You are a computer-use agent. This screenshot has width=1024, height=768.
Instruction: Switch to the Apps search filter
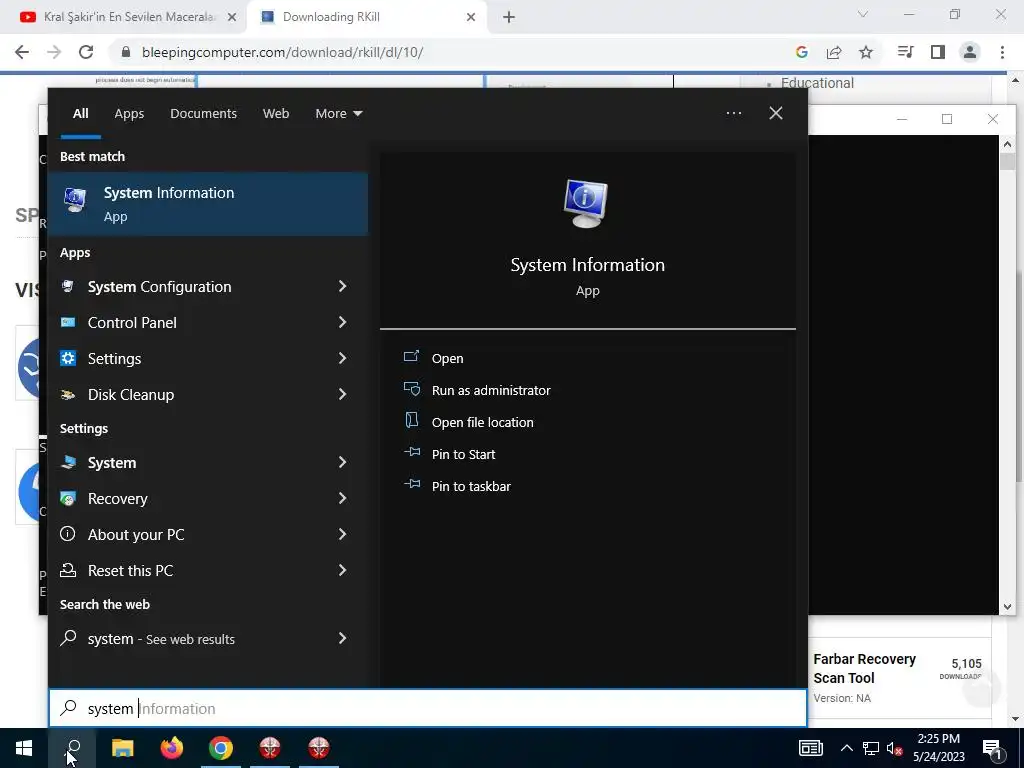[129, 114]
